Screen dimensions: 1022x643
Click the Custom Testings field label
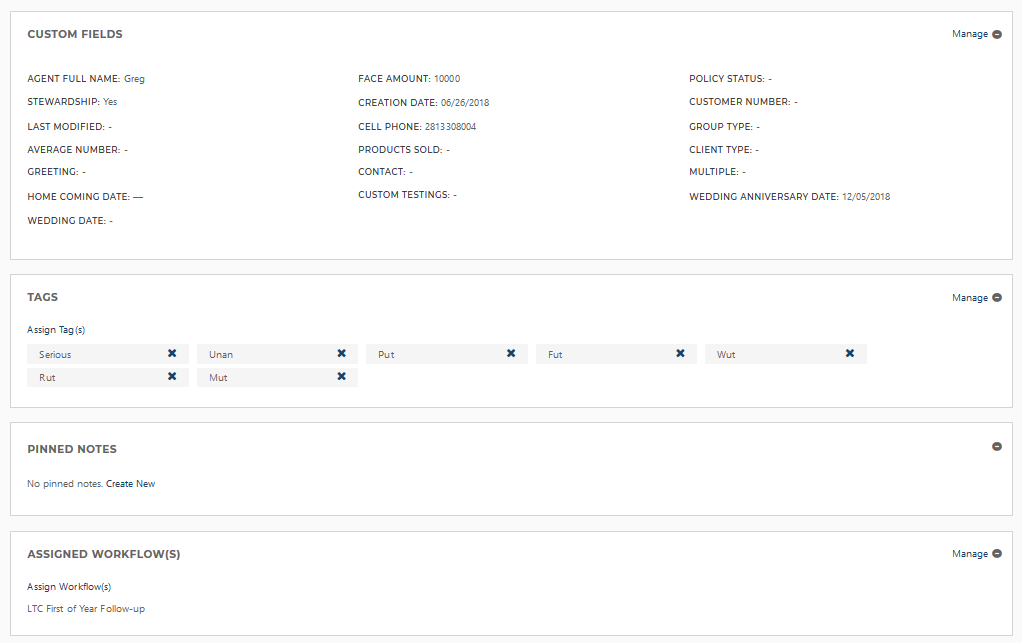point(404,194)
